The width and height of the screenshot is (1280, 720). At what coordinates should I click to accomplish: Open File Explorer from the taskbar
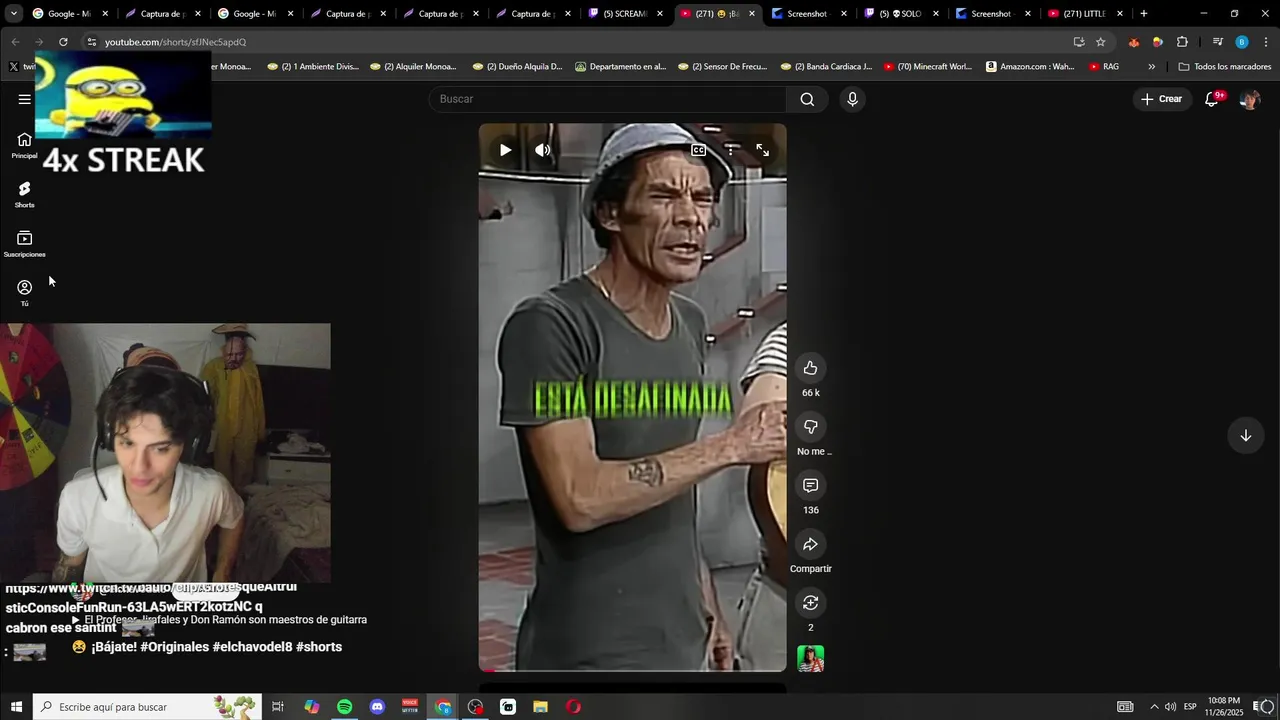click(x=540, y=707)
